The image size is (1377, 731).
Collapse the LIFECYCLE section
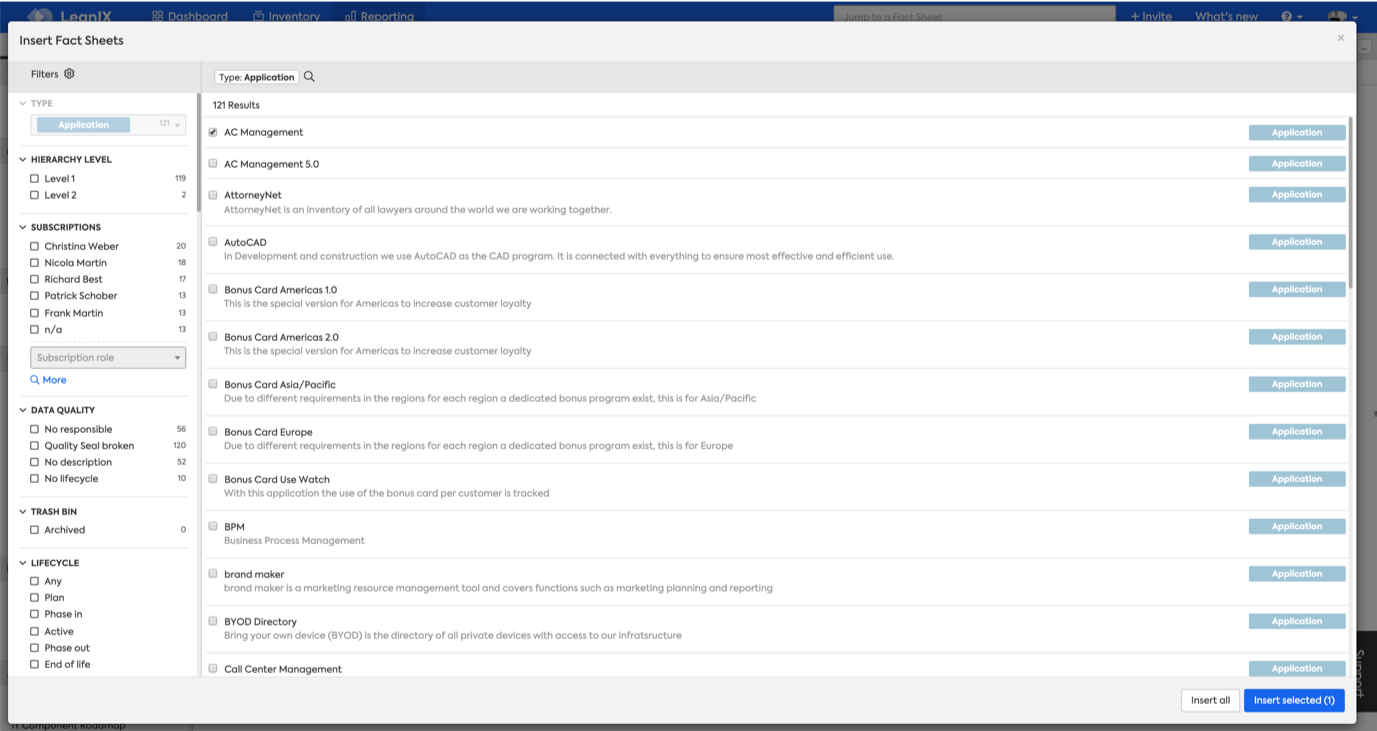[x=23, y=563]
